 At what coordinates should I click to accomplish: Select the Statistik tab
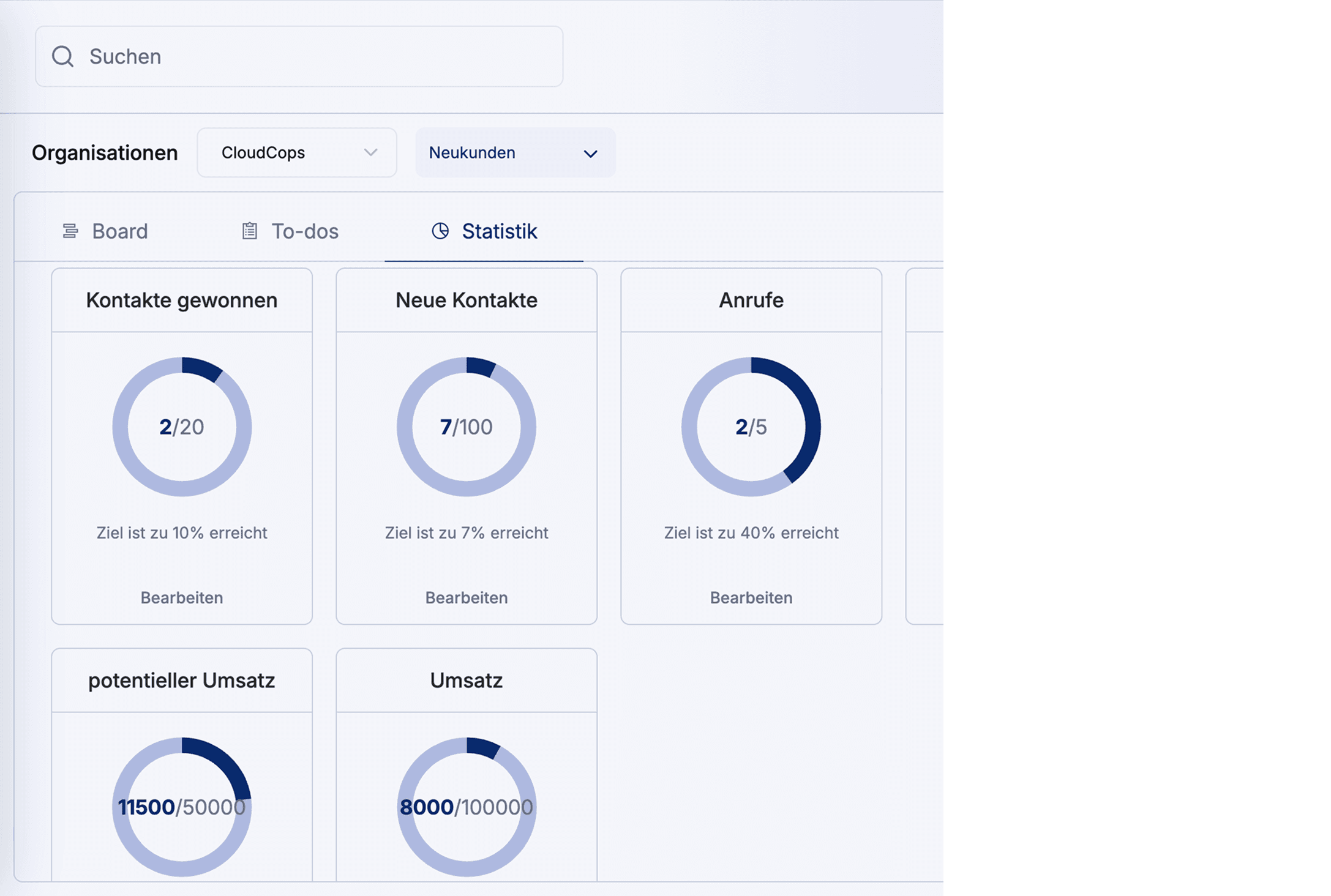click(484, 231)
